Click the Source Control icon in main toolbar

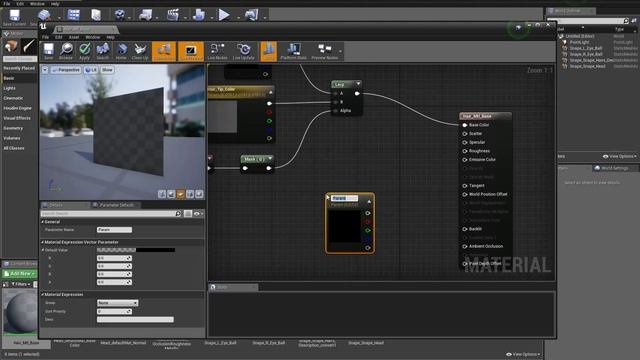tap(44, 16)
